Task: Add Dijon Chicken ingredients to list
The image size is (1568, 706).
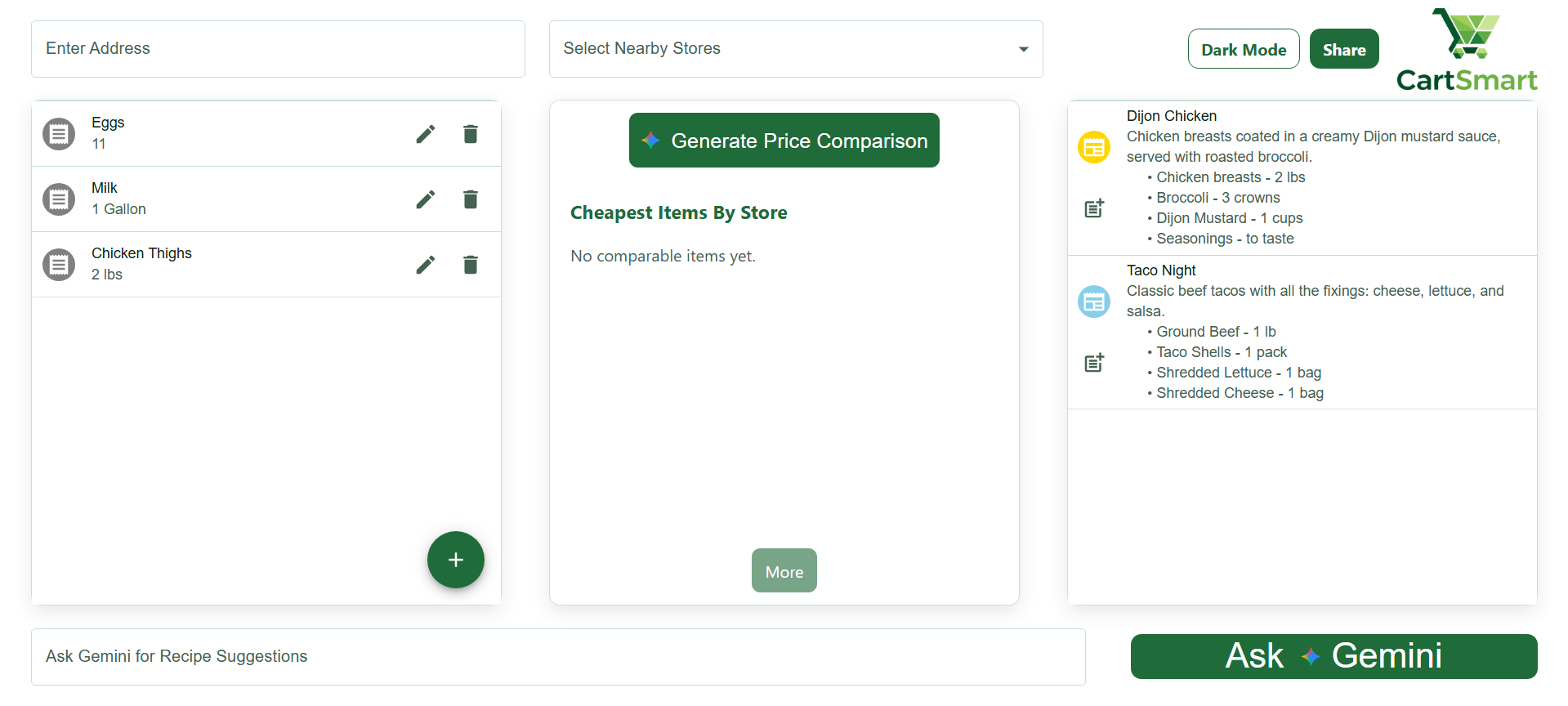Action: click(1094, 208)
